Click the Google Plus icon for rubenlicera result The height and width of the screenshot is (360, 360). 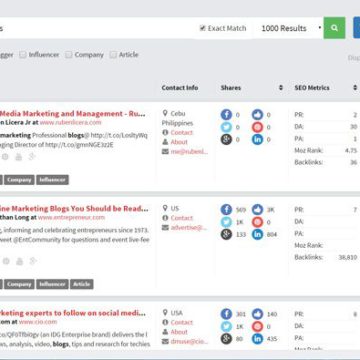[x=226, y=139]
